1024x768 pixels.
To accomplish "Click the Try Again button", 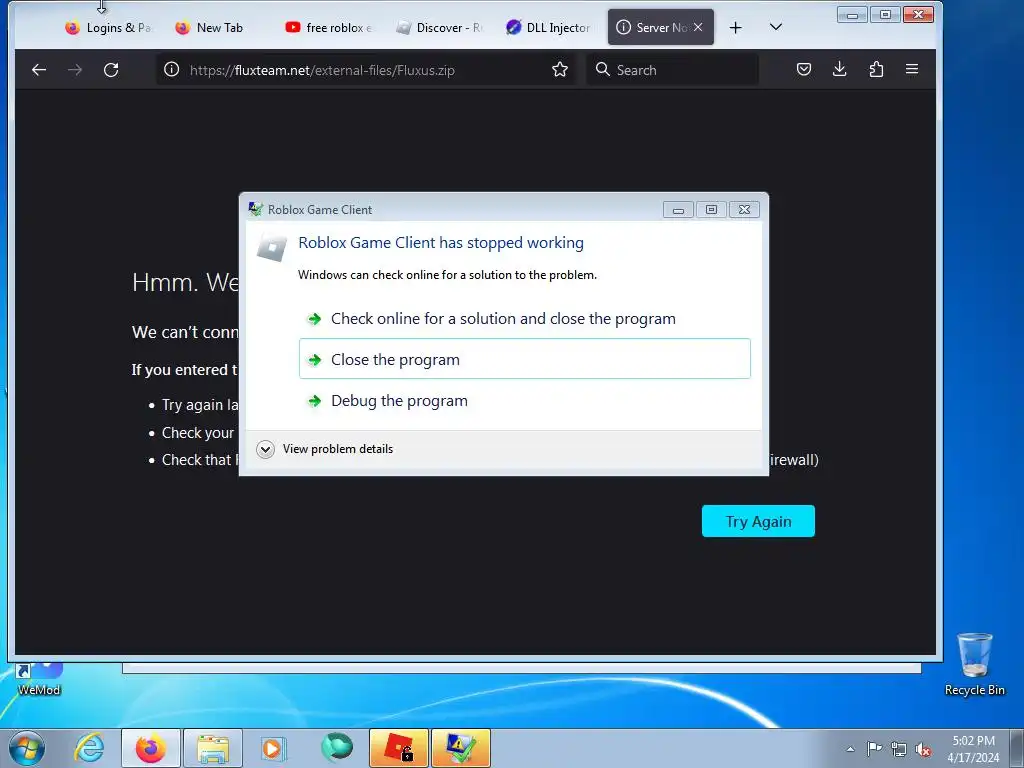I will [758, 521].
